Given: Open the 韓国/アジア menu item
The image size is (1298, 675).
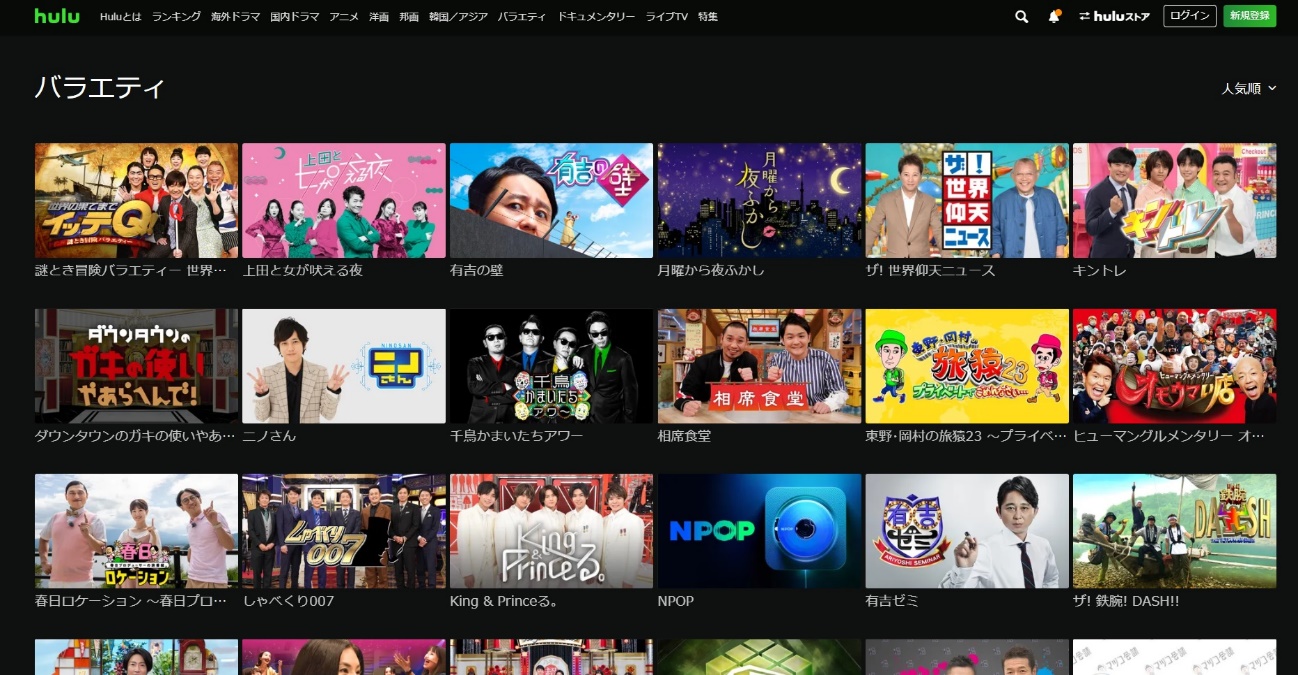Looking at the screenshot, I should [x=459, y=17].
